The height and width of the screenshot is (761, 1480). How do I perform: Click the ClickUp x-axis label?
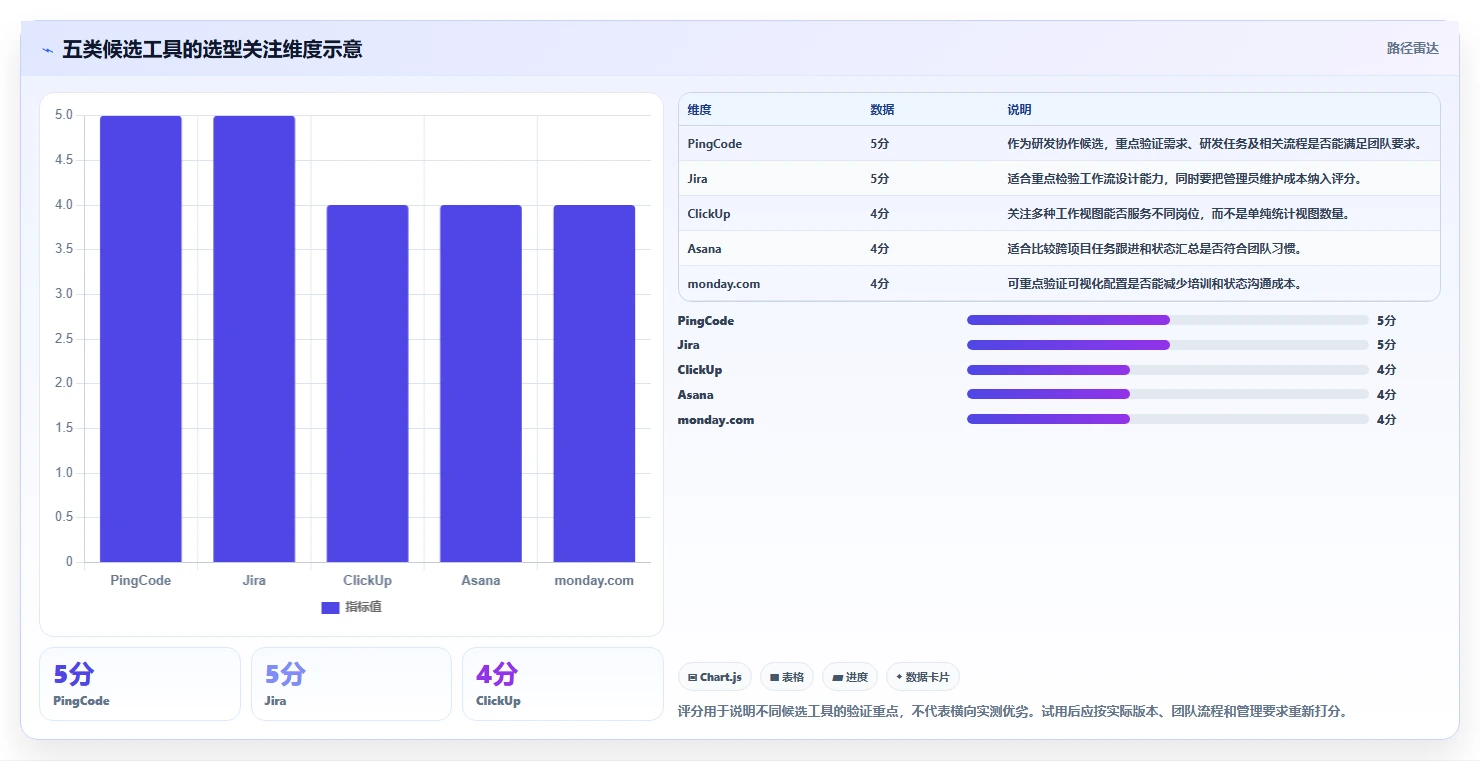(367, 580)
